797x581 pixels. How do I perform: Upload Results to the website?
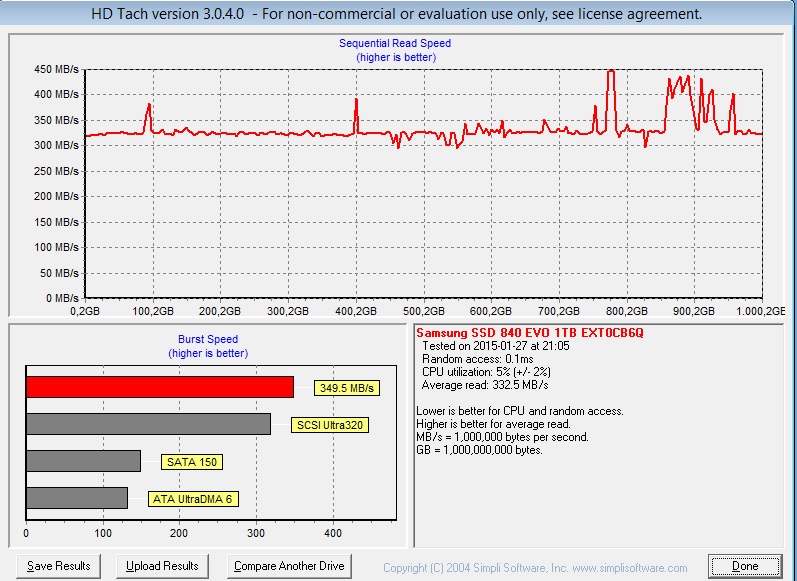click(x=162, y=566)
